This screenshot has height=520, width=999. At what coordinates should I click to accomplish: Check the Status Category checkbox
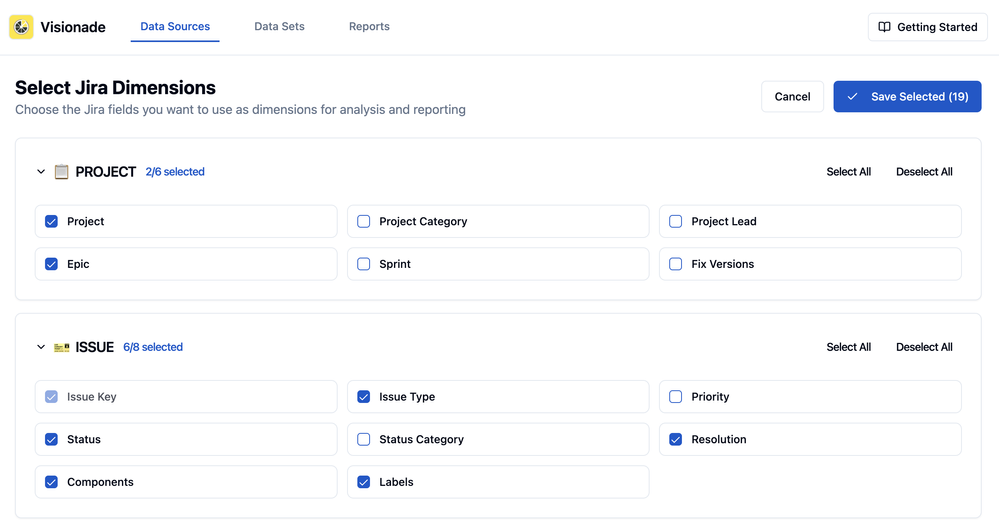click(364, 439)
